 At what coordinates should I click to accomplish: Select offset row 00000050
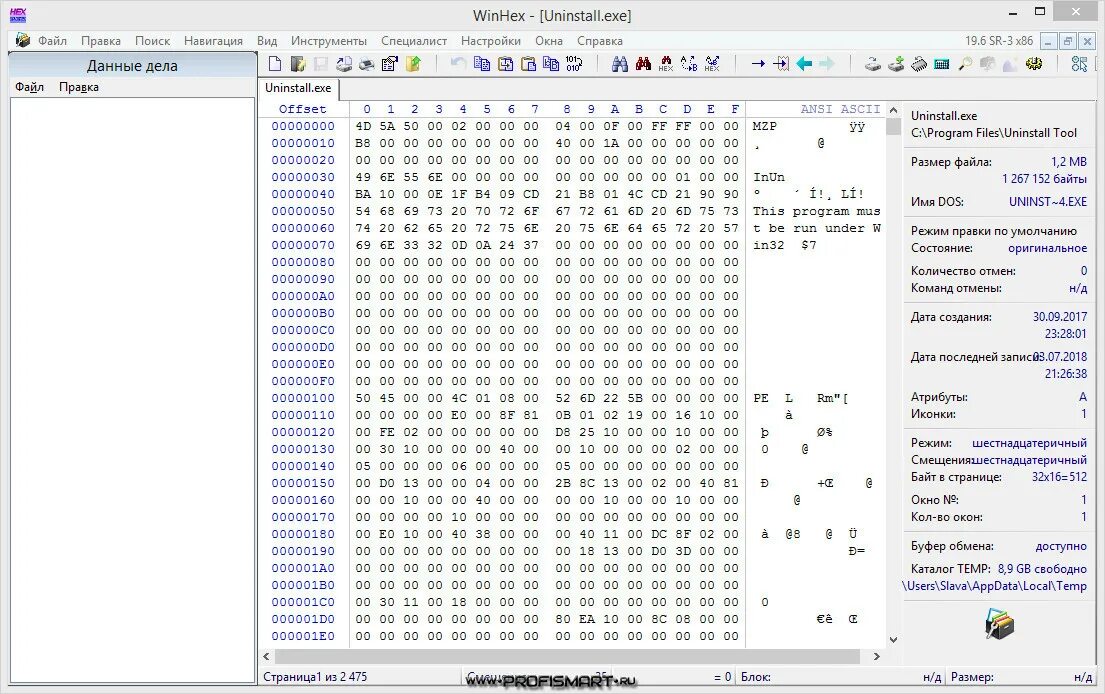pos(303,211)
